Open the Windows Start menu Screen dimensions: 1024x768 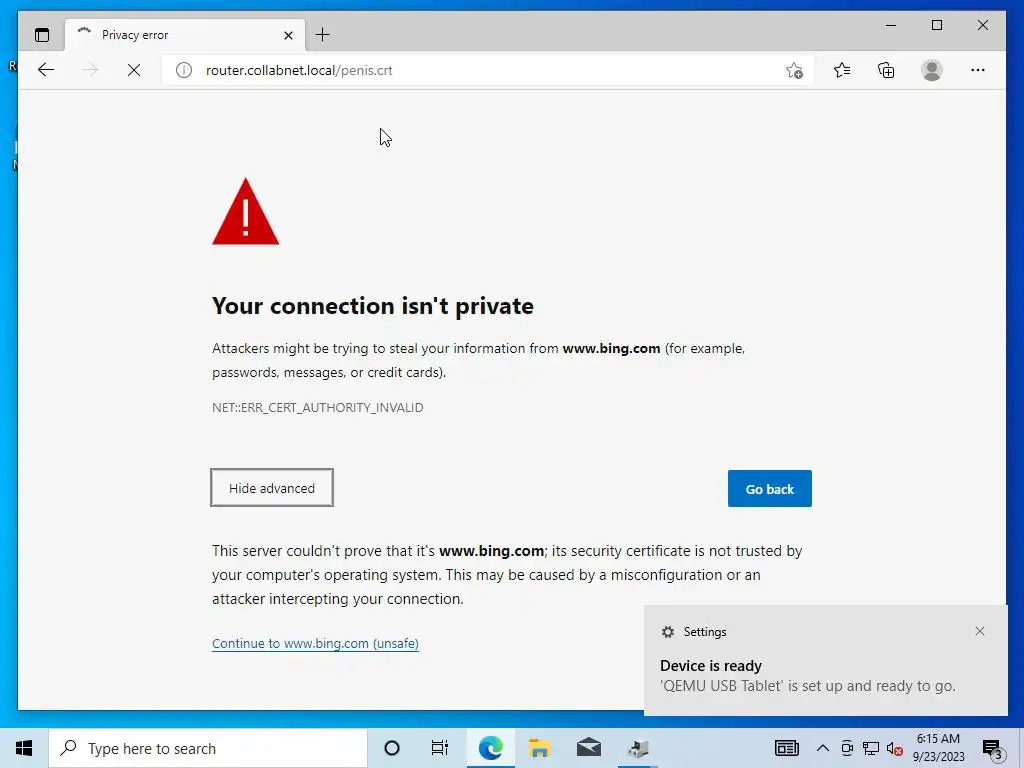[24, 748]
